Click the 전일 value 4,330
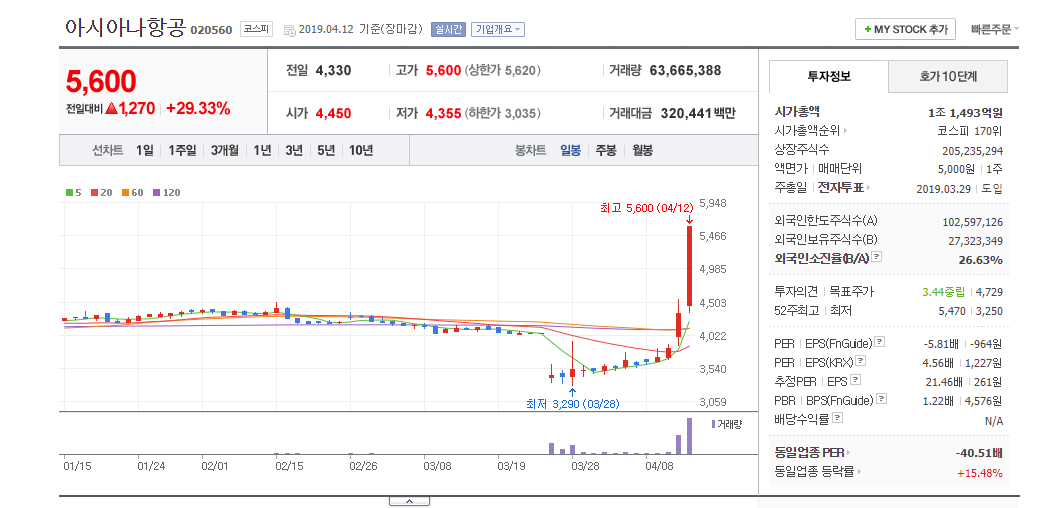Screen dimensions: 1039x508 [x=333, y=70]
